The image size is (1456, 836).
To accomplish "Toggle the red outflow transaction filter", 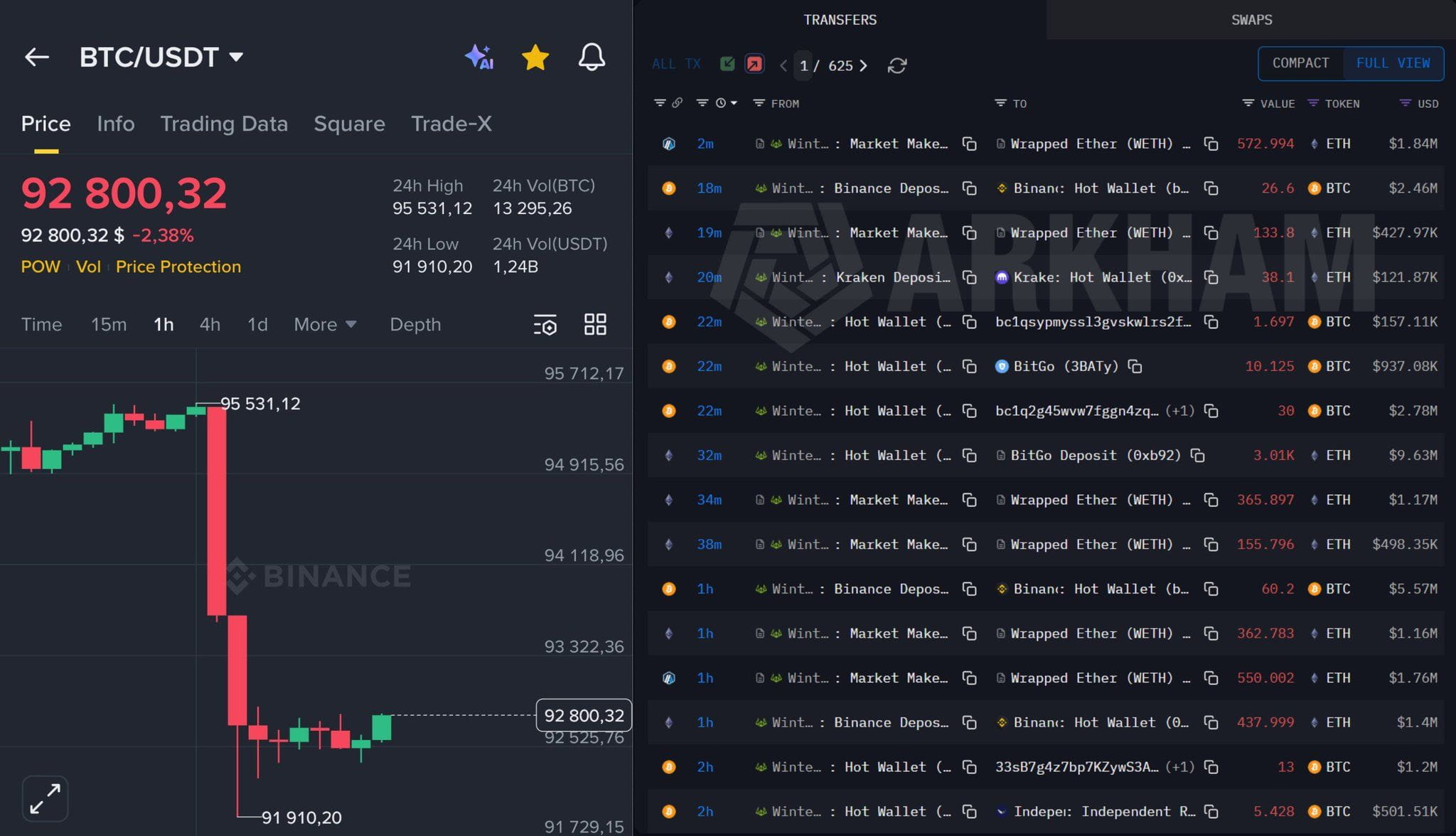I will pyautogui.click(x=754, y=65).
